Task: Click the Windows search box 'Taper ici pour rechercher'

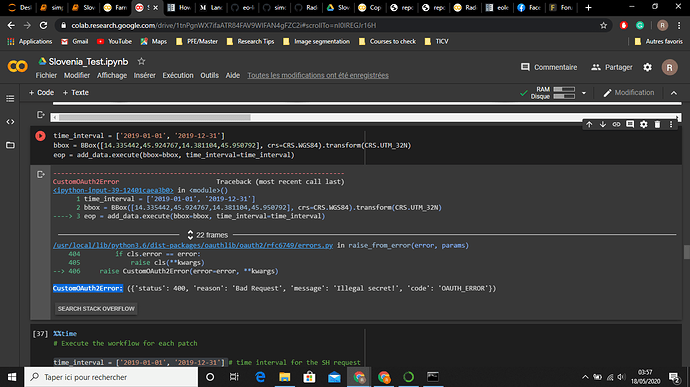Action: pos(111,377)
